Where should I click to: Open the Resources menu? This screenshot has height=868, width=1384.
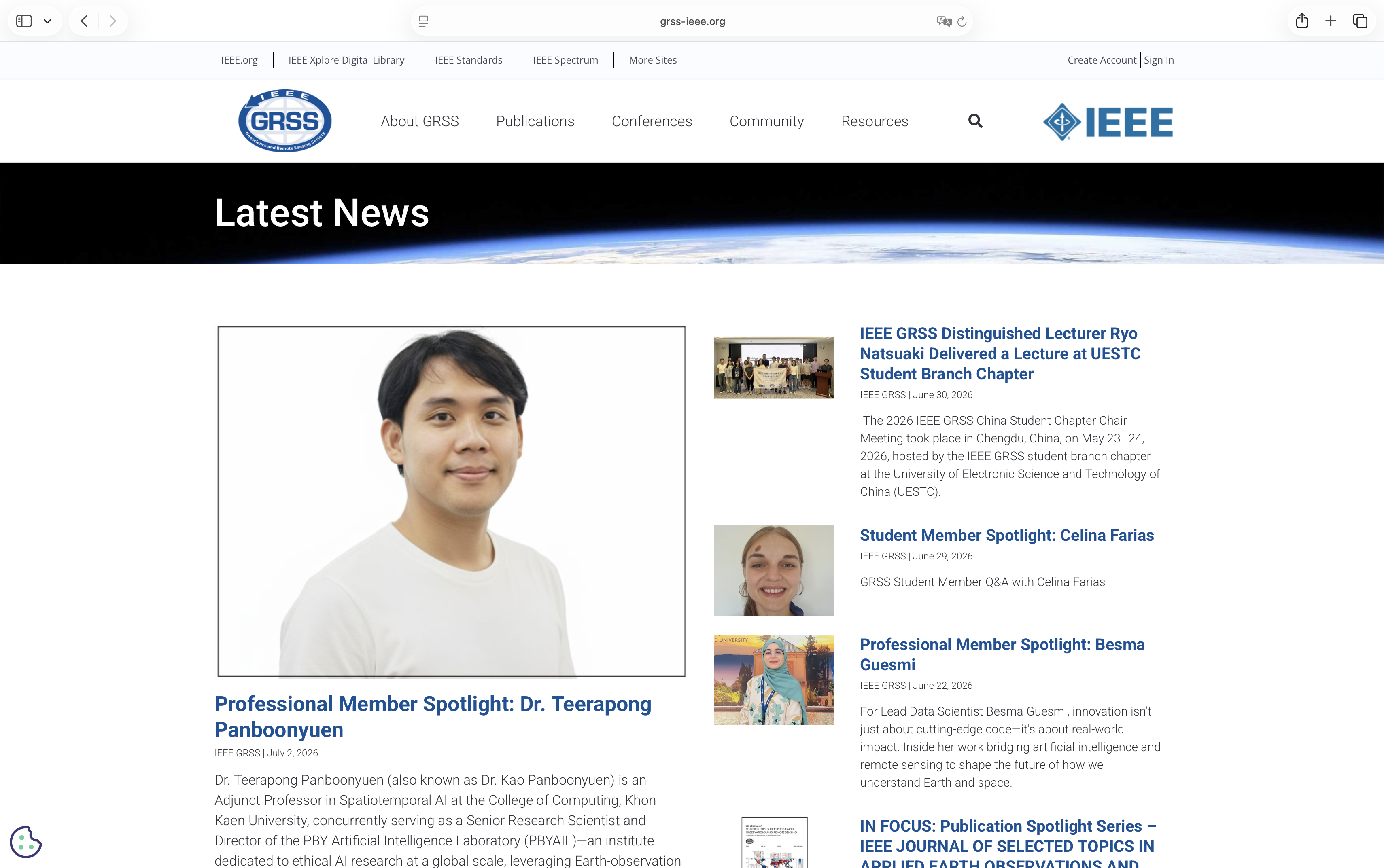pyautogui.click(x=875, y=121)
